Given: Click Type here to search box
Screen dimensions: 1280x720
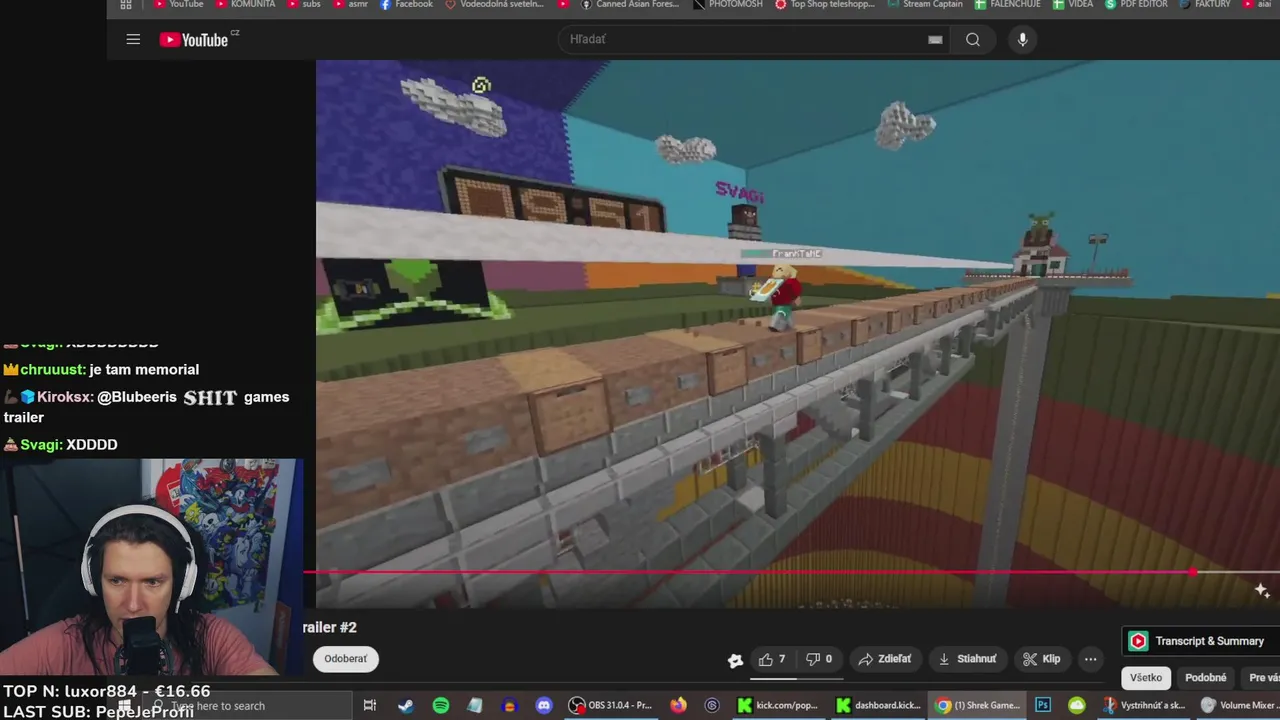Looking at the screenshot, I should (x=250, y=705).
